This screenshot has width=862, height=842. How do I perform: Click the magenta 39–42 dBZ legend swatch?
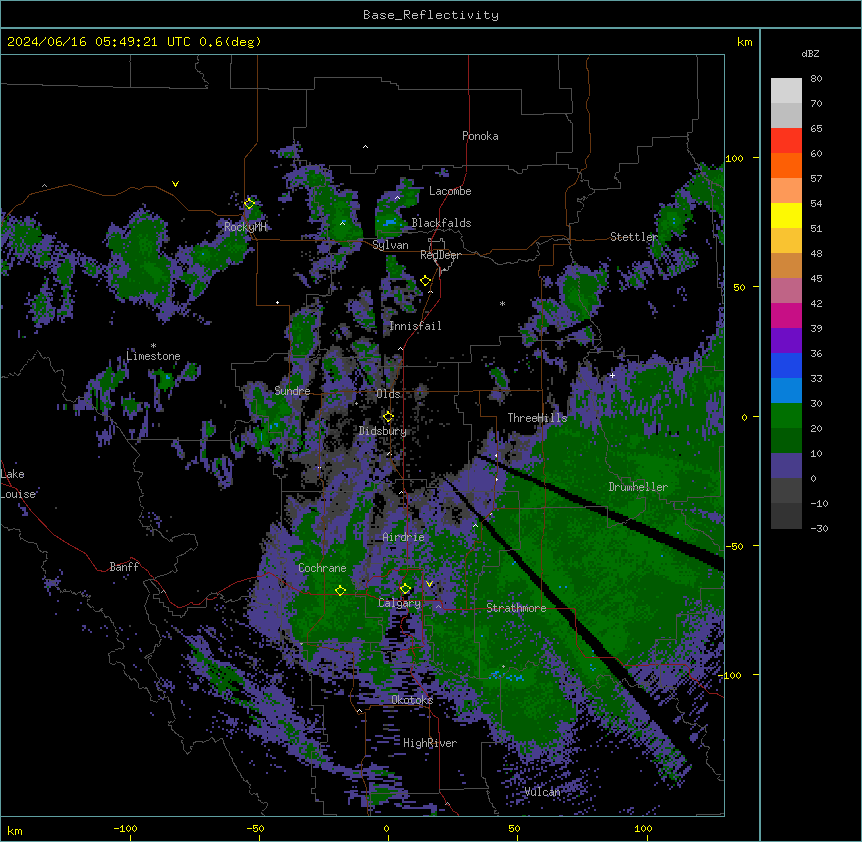tap(786, 315)
